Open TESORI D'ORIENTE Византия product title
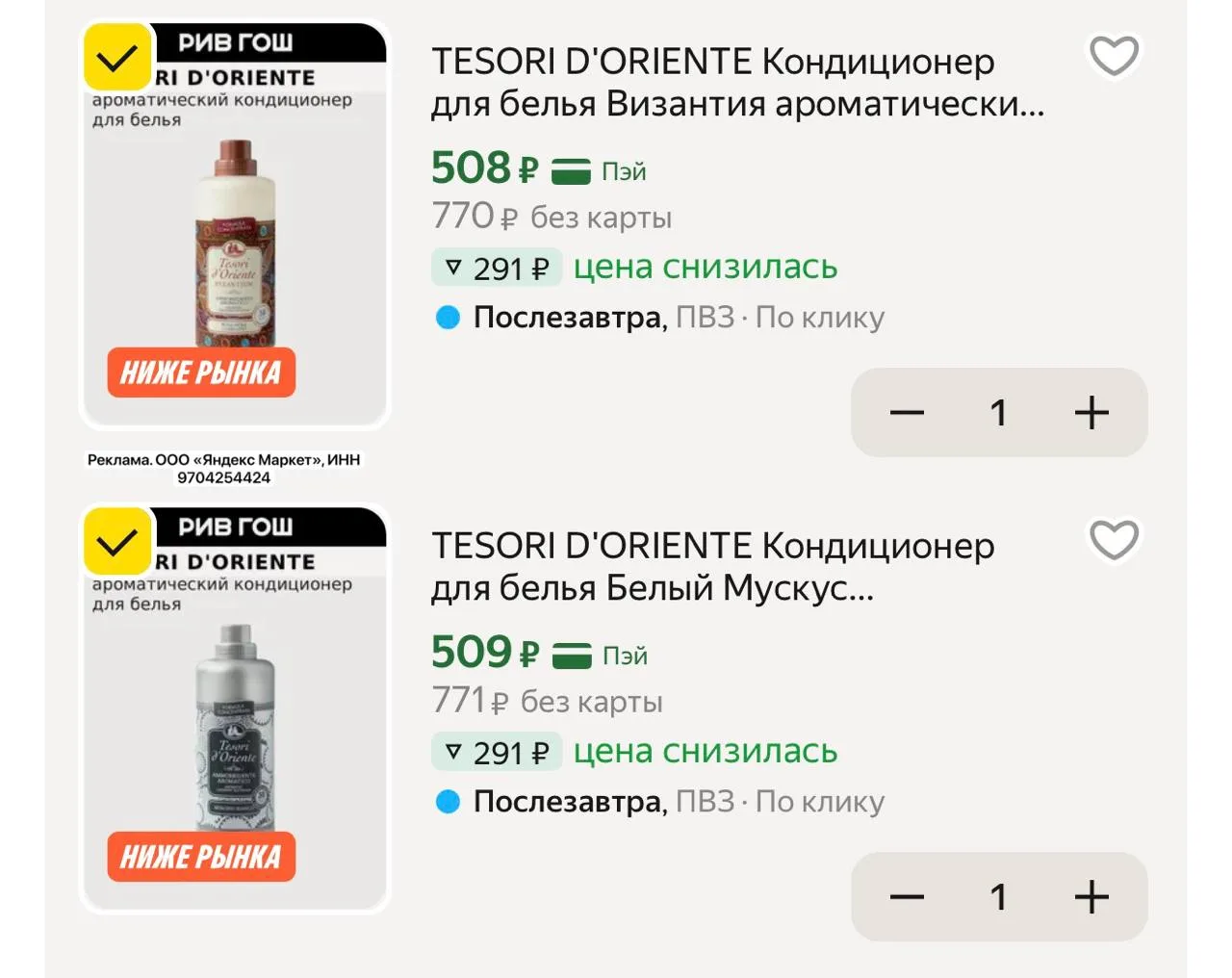 [737, 83]
